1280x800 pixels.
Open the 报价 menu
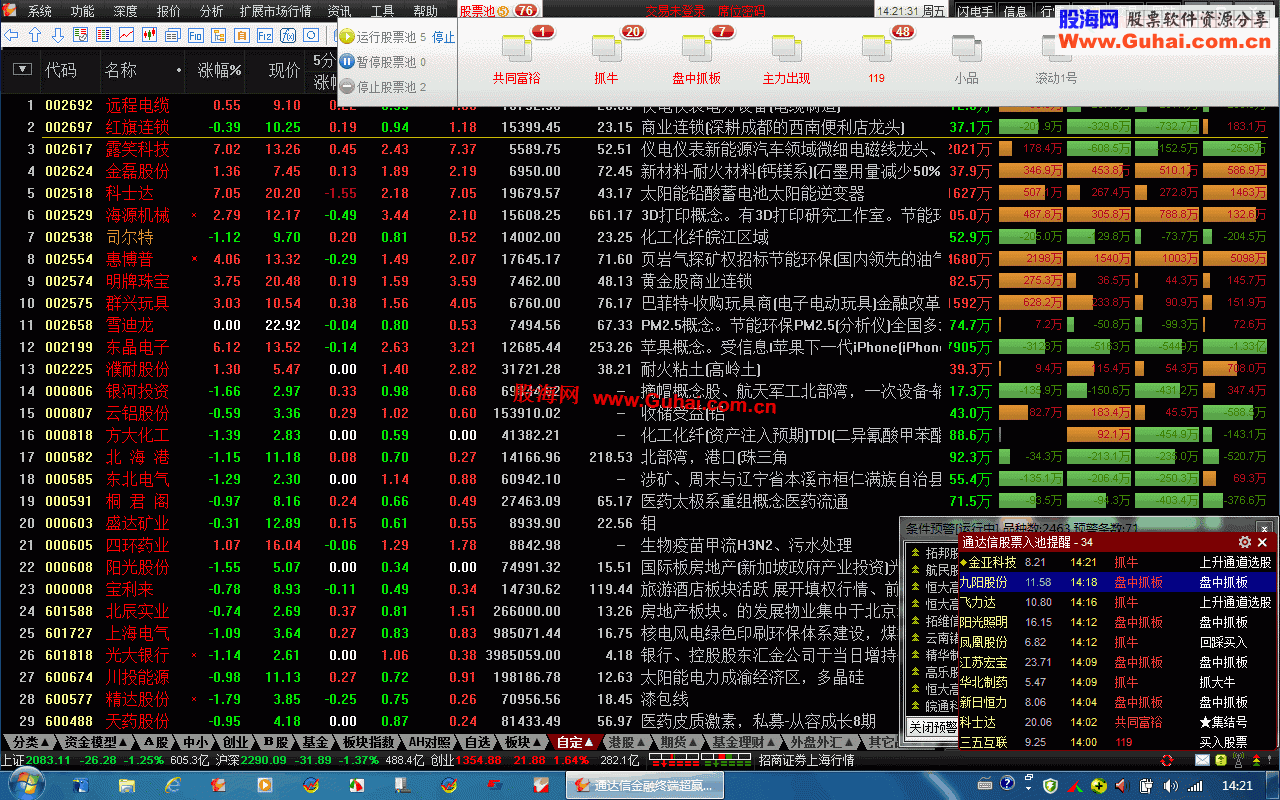[168, 12]
